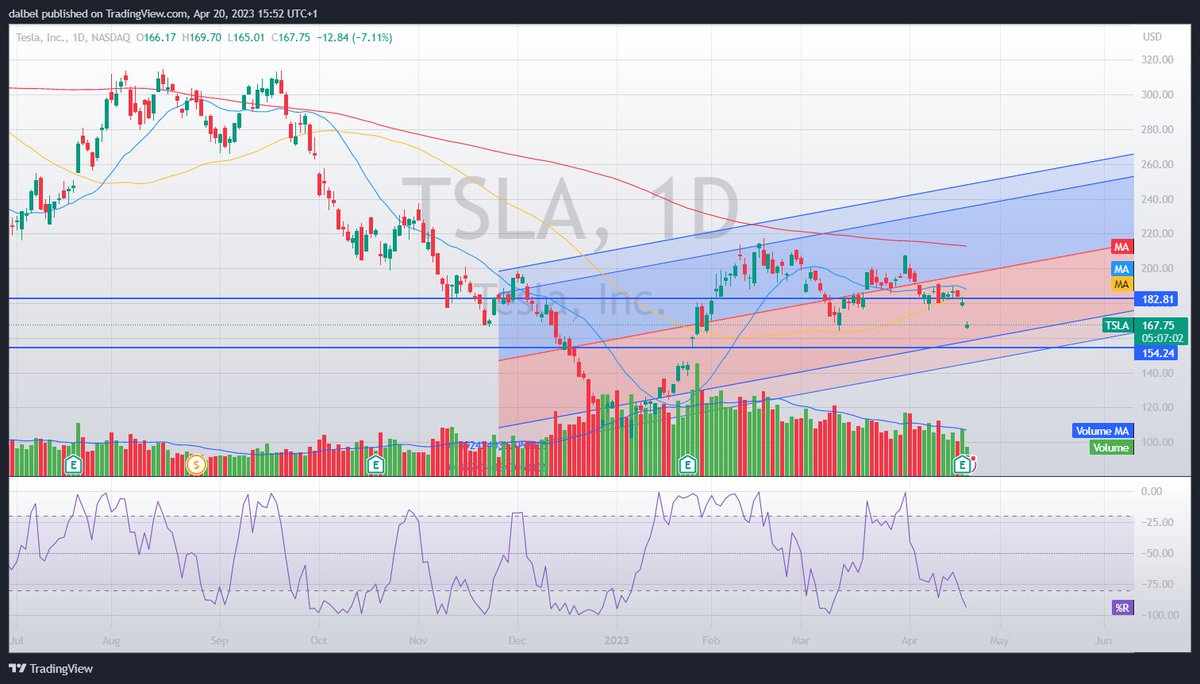This screenshot has width=1200, height=684.
Task: Click the countdown timer 05:07:02
Action: 1162,338
